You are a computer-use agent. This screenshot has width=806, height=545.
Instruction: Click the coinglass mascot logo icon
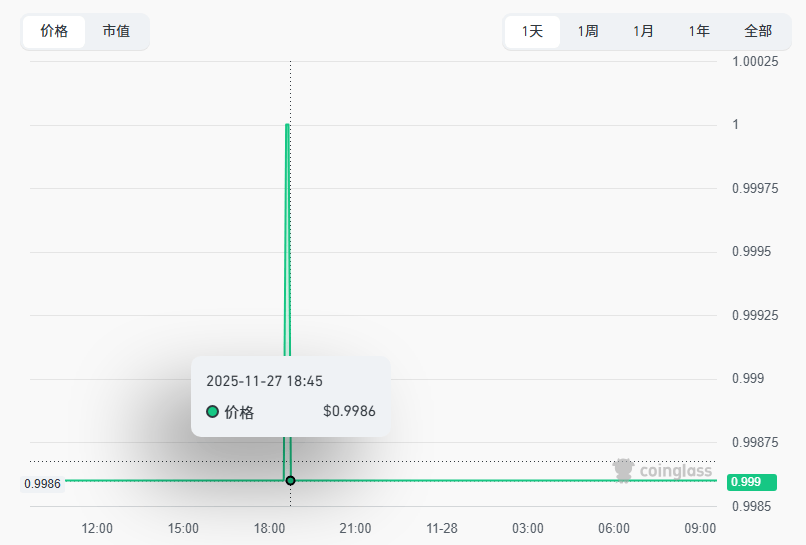click(624, 470)
